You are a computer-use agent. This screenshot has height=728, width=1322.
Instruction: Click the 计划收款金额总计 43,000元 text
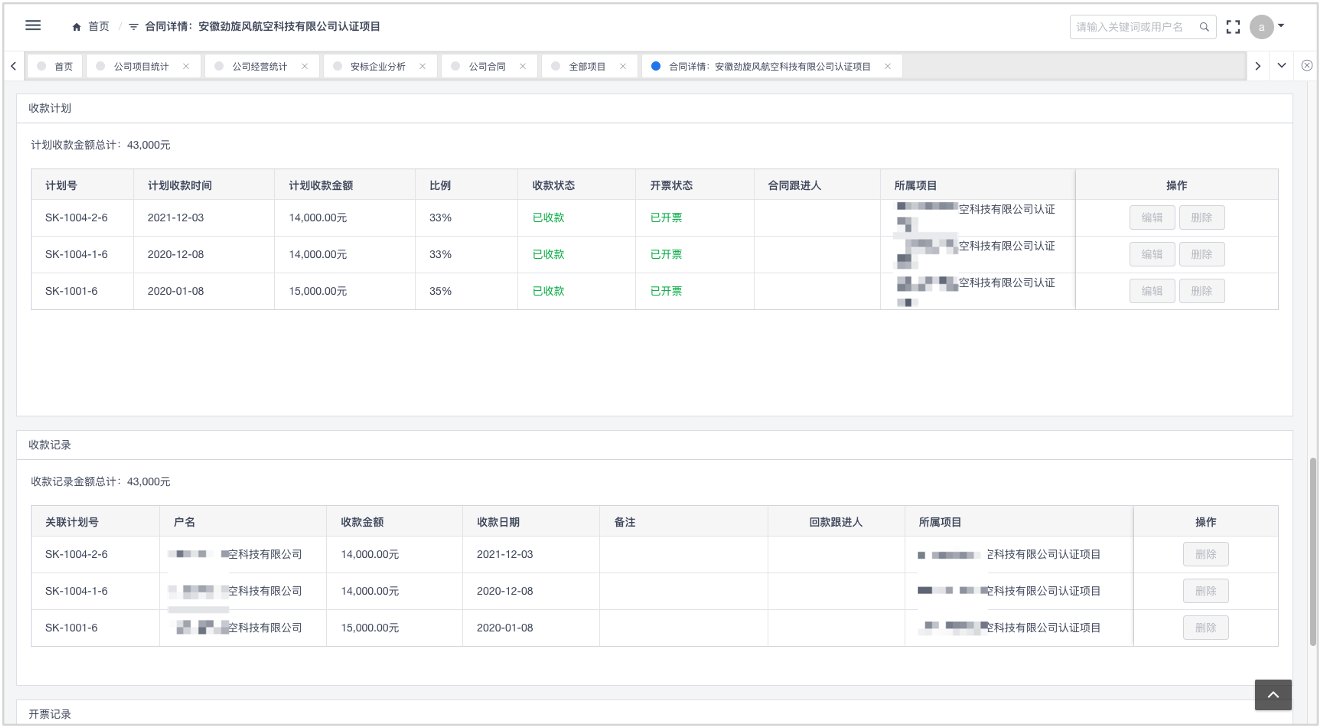point(101,145)
